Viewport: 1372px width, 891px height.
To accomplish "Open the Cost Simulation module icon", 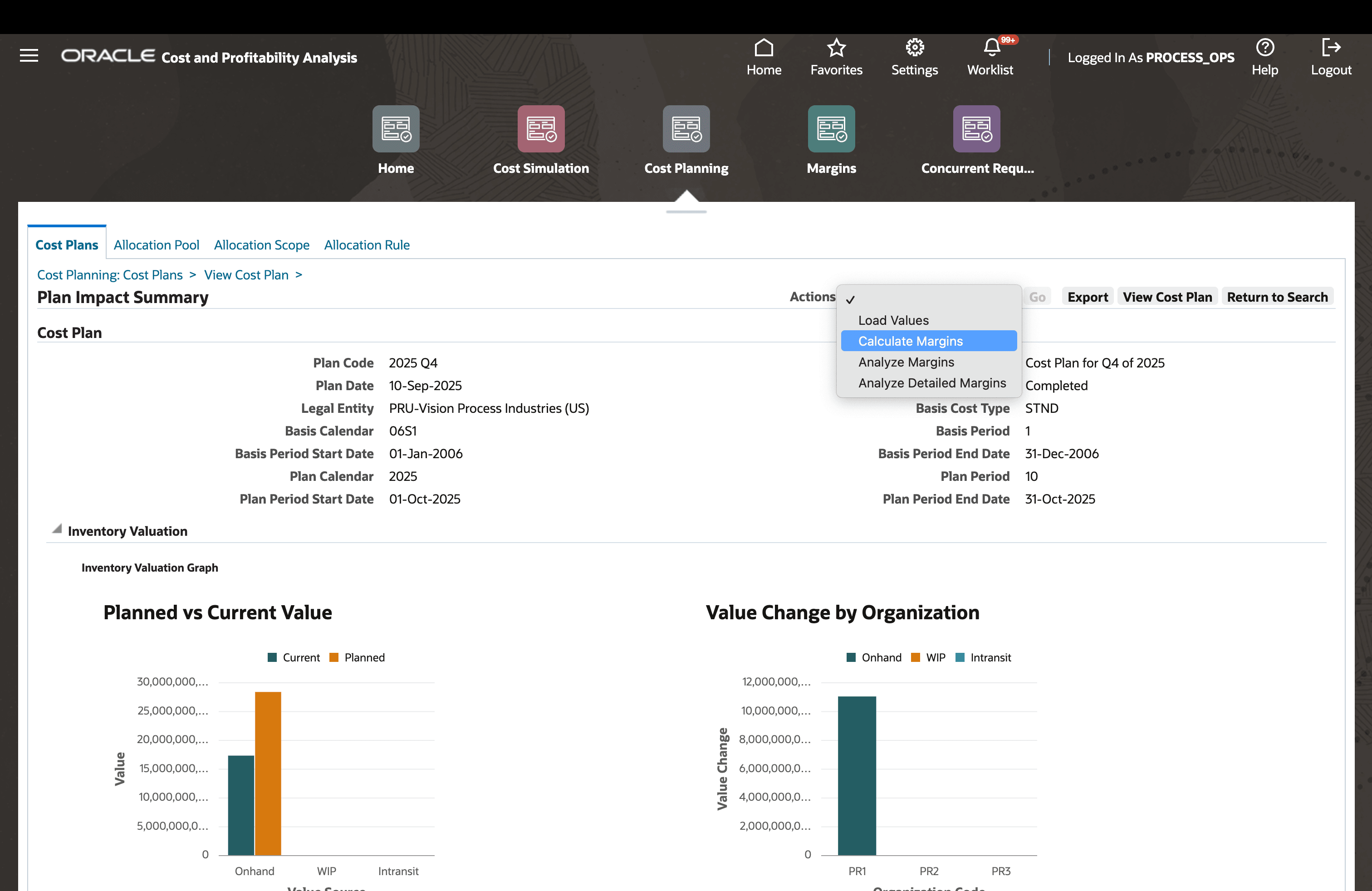I will 541,129.
